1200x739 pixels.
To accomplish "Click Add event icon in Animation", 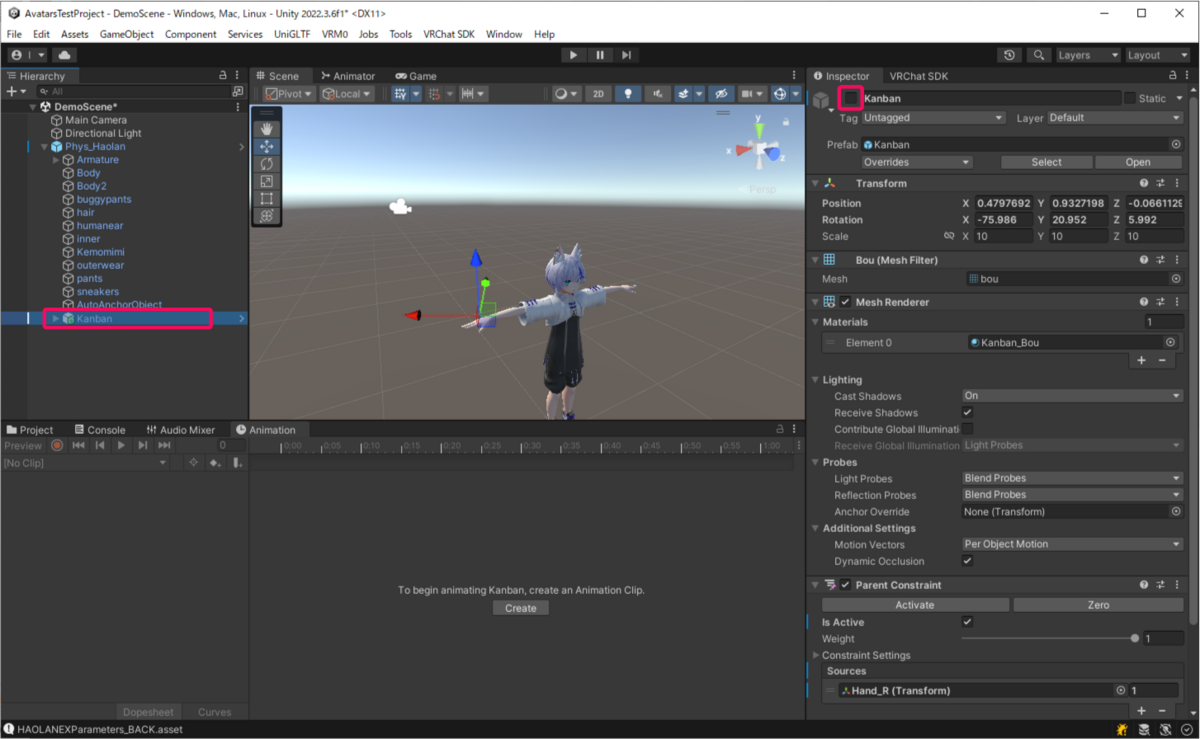I will (237, 463).
